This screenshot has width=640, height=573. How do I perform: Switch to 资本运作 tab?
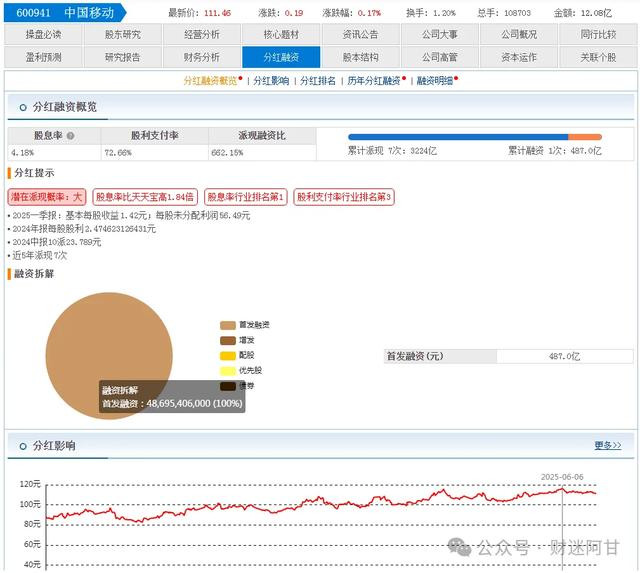519,57
